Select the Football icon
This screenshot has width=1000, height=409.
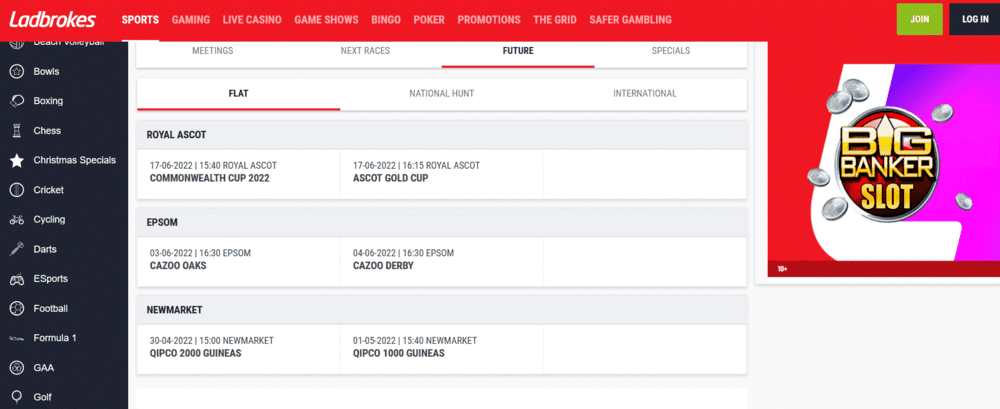17,309
